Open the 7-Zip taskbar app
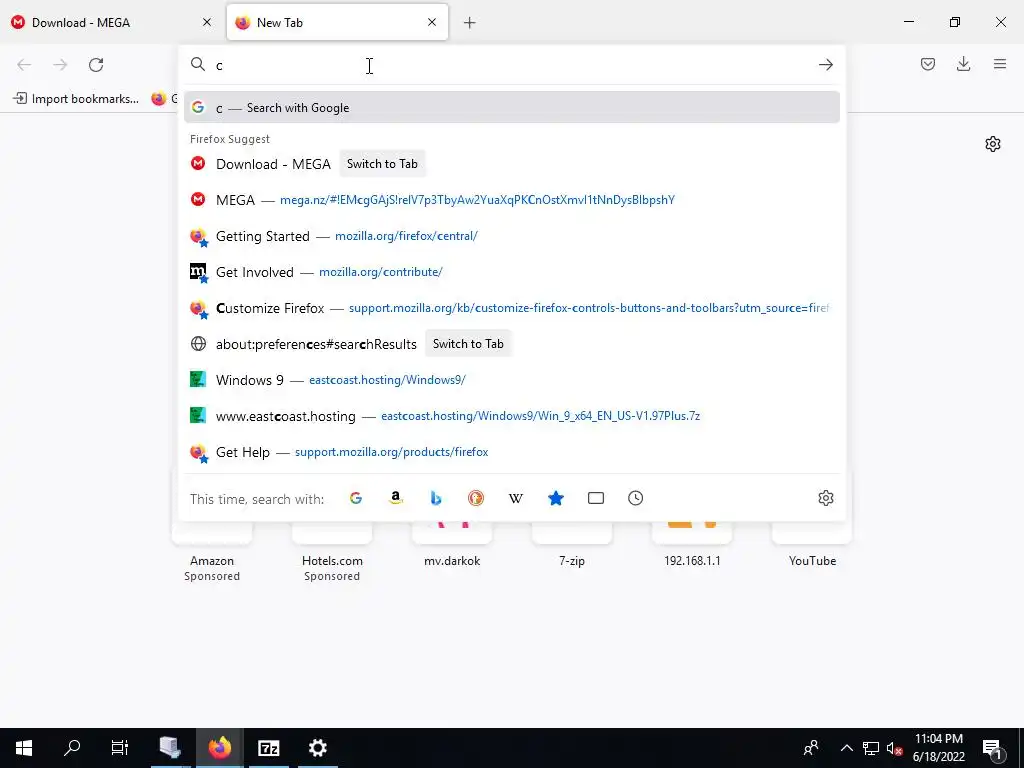 pyautogui.click(x=268, y=748)
